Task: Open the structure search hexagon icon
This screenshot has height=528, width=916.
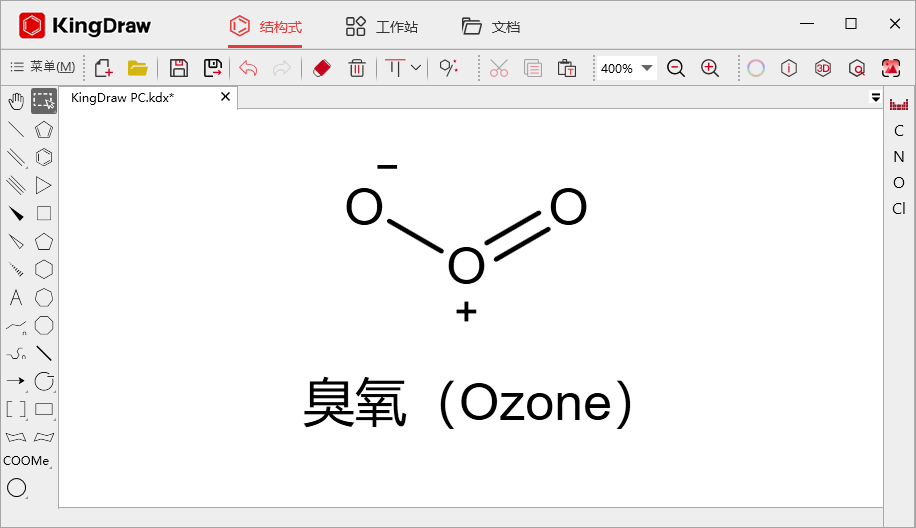Action: 856,68
